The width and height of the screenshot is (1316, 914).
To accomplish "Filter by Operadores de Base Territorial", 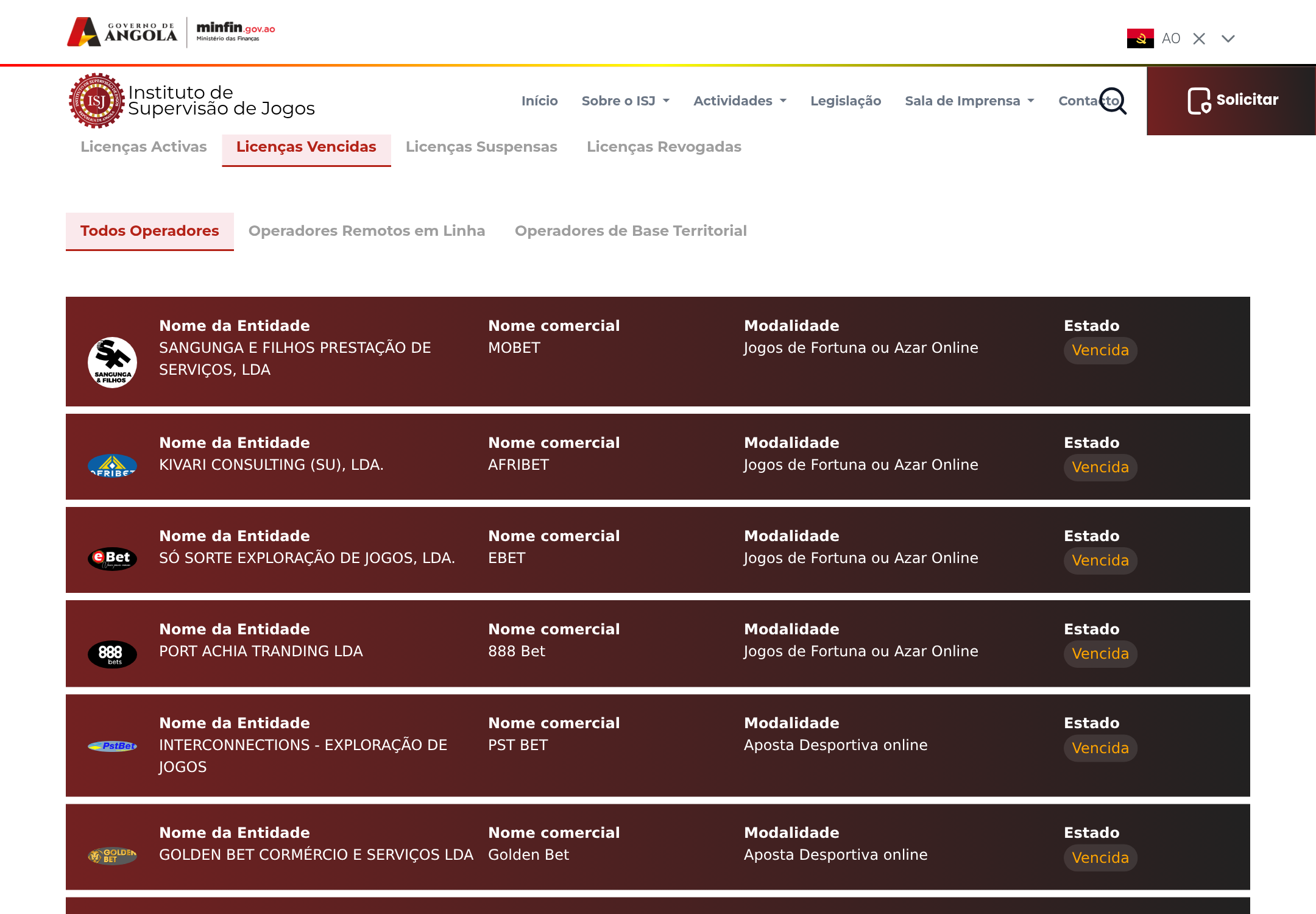I will pos(631,231).
